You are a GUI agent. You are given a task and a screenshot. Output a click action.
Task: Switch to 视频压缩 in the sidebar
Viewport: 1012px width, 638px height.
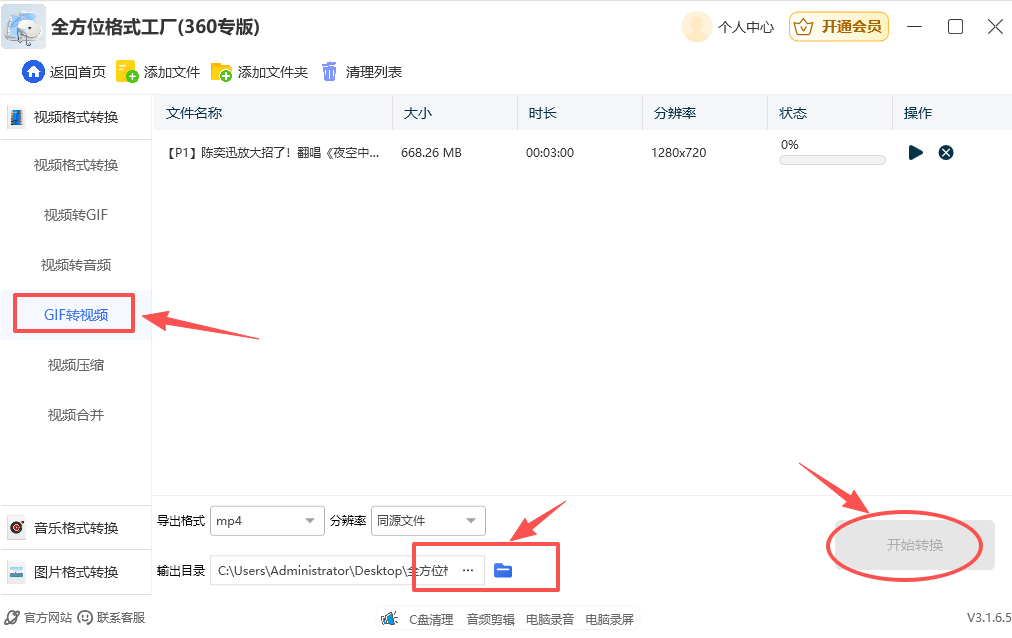75,365
